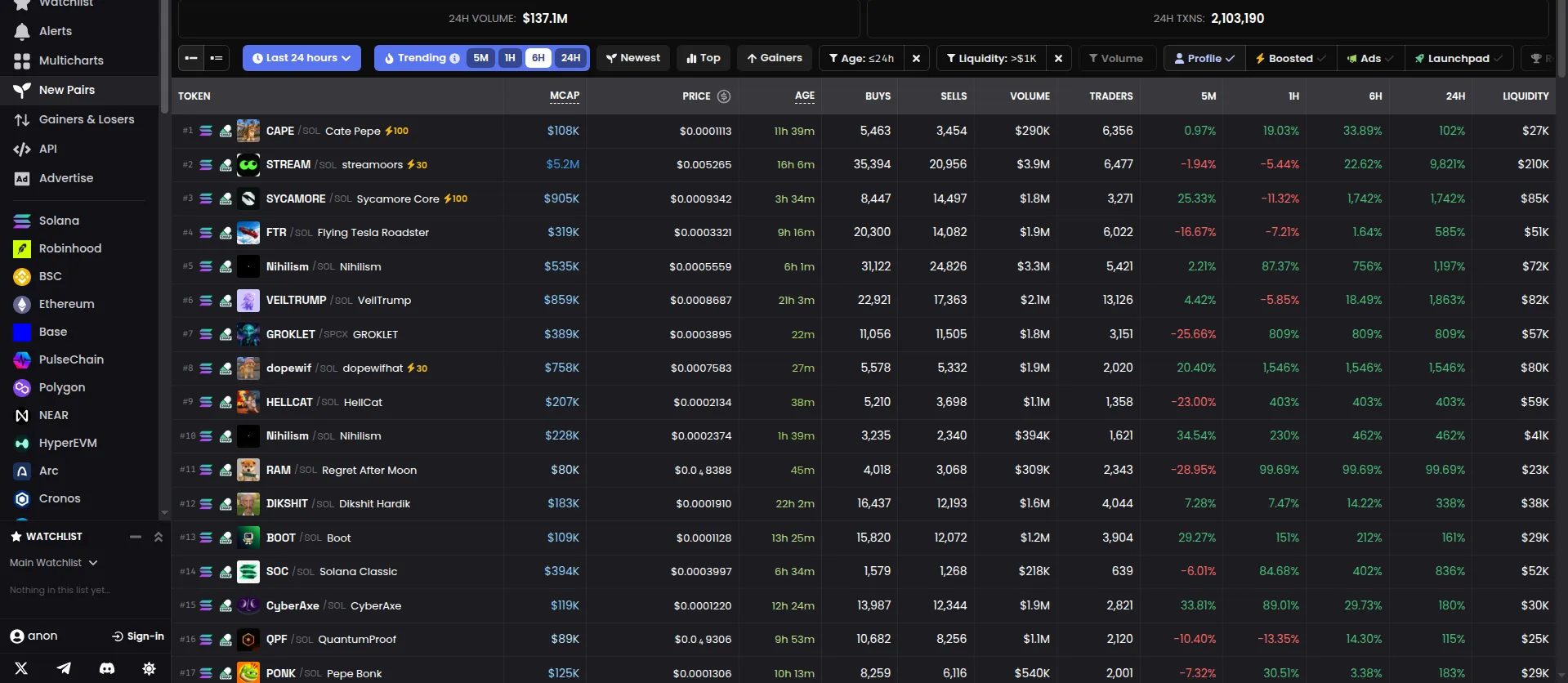Image resolution: width=1568 pixels, height=683 pixels.
Task: Click the Newest sort button
Action: [x=633, y=58]
